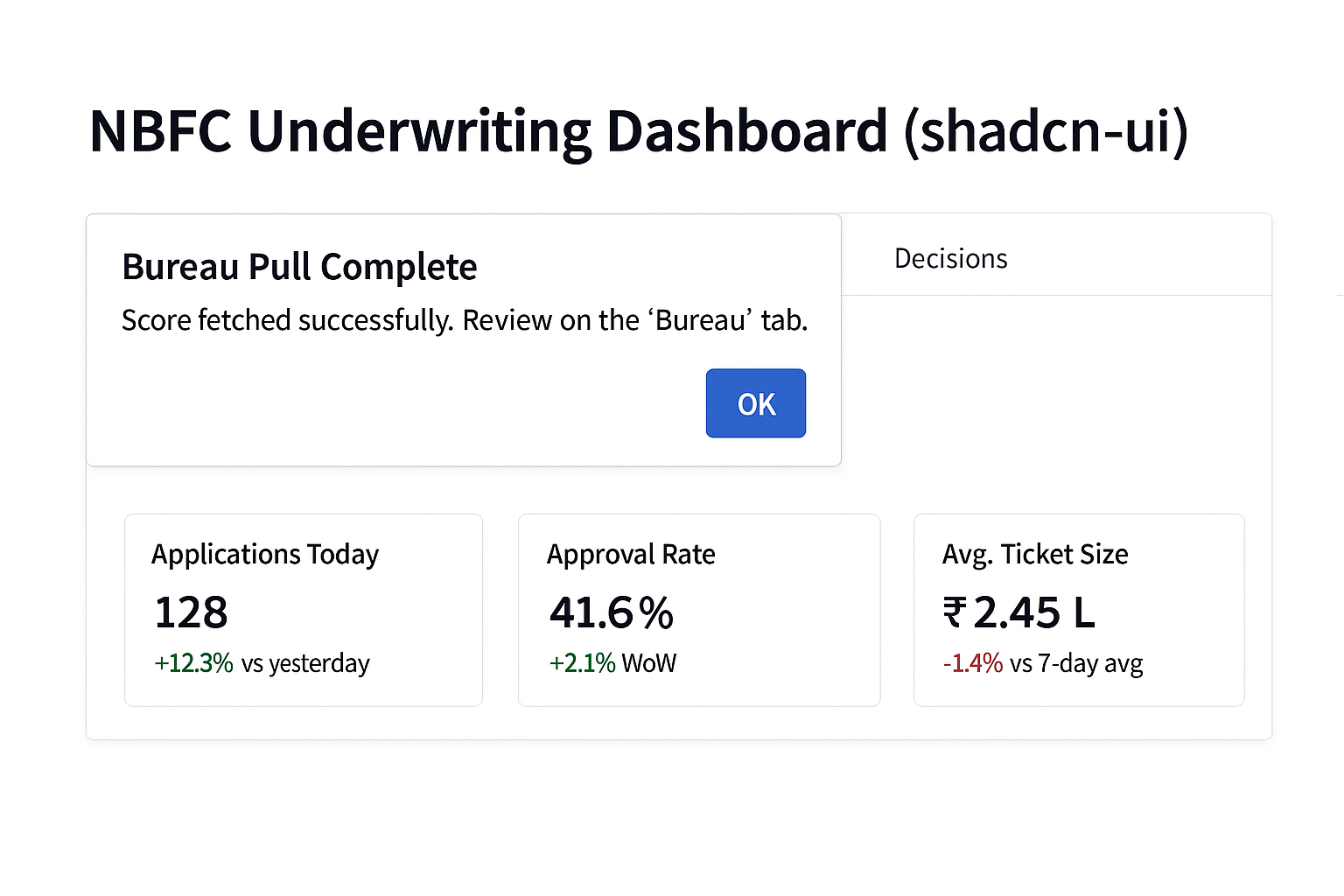
Task: Select the 41.6% approval rate value
Action: click(x=612, y=612)
